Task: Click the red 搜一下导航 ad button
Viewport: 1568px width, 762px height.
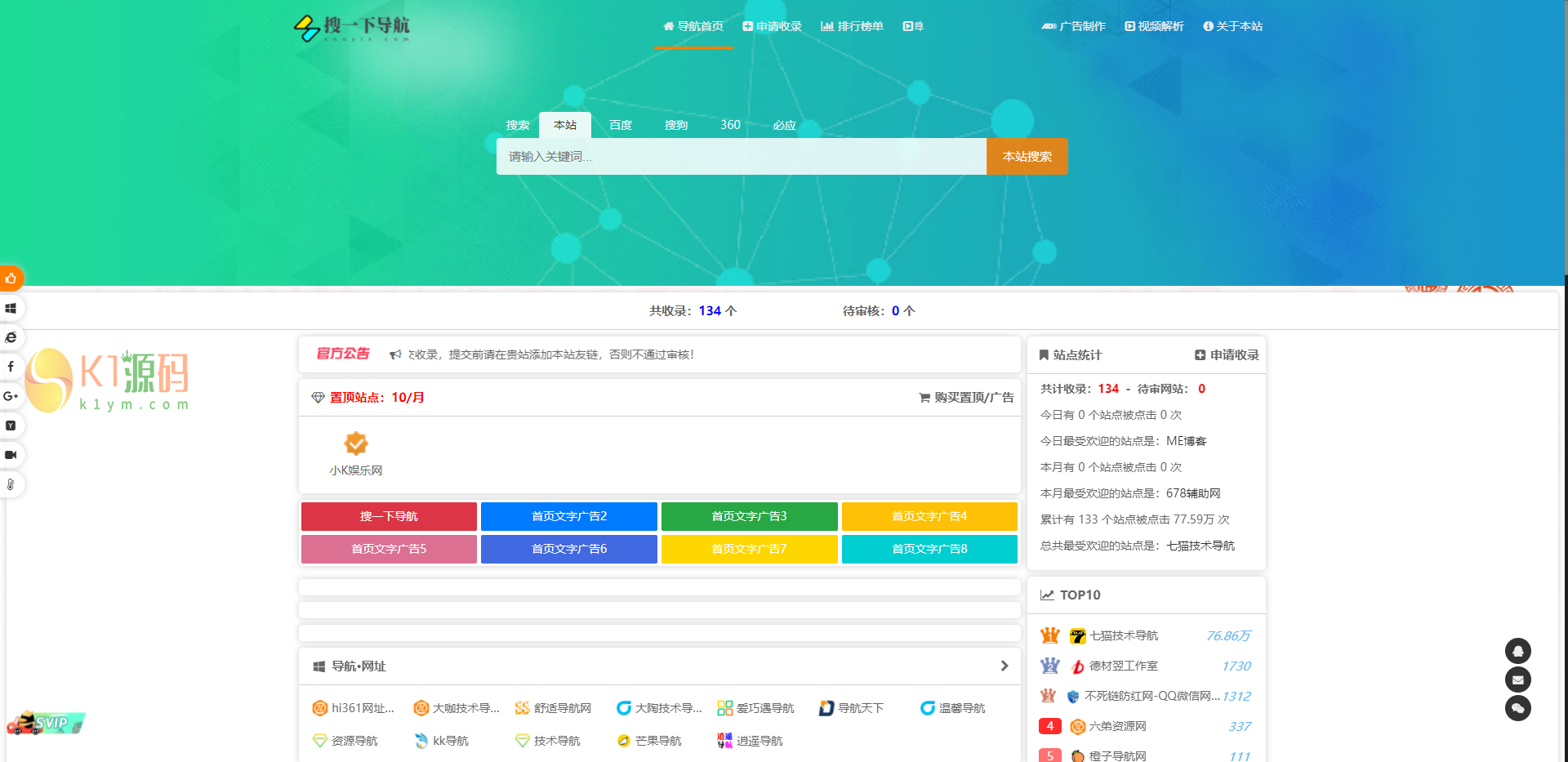Action: 389,516
